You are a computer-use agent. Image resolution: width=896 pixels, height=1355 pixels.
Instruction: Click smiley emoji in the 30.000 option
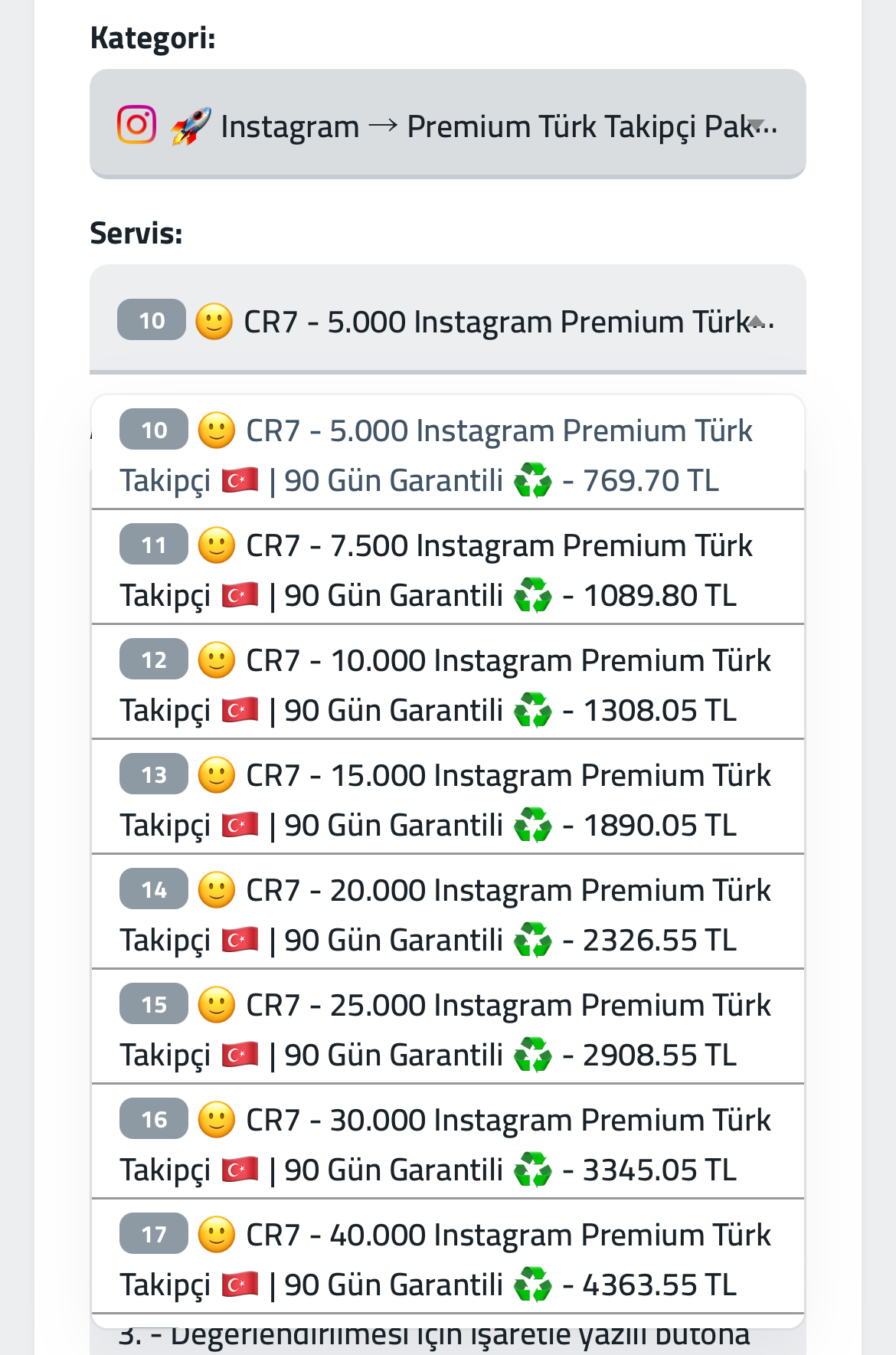(217, 1121)
